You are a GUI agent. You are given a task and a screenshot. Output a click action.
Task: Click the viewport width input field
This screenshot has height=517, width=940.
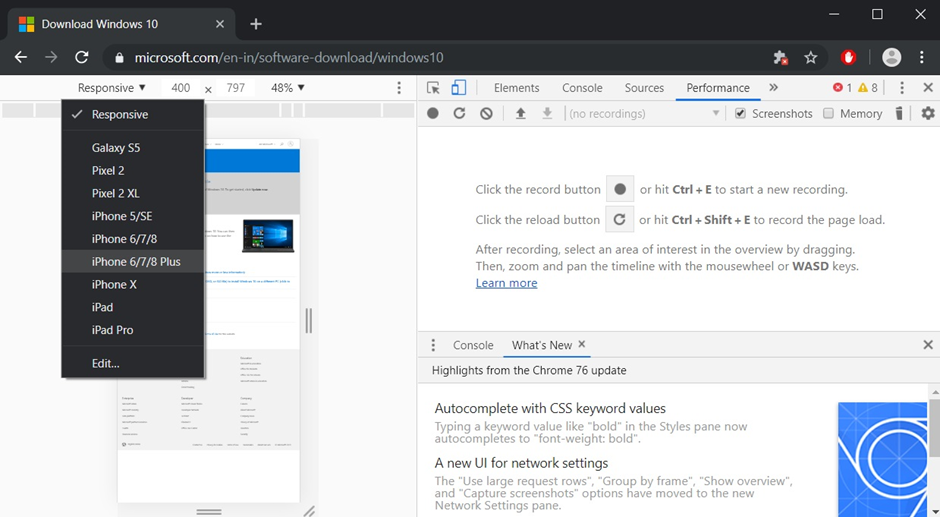coord(181,88)
